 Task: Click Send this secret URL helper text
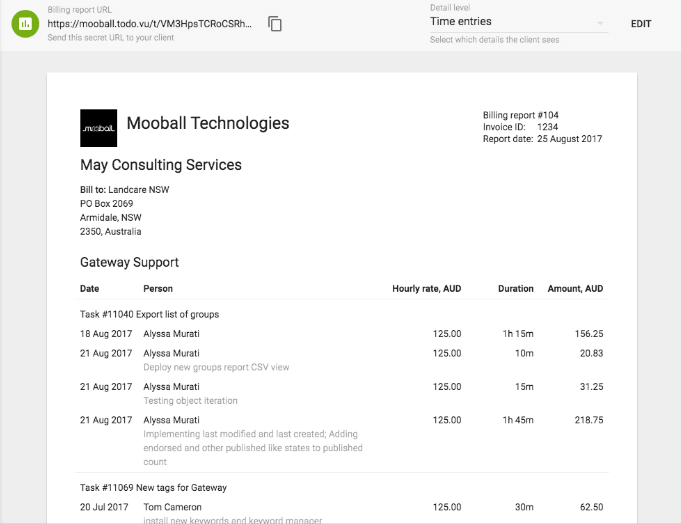pos(111,38)
